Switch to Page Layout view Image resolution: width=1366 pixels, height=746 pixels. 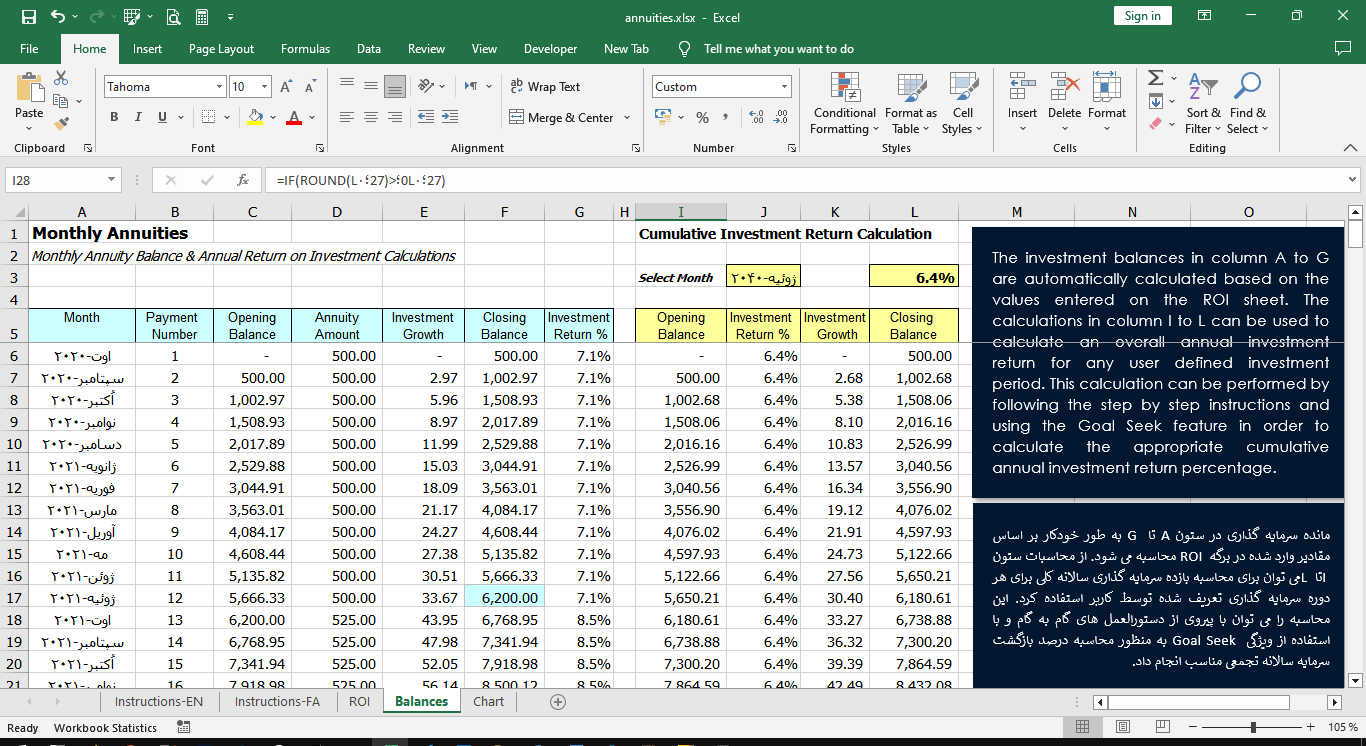click(1123, 727)
